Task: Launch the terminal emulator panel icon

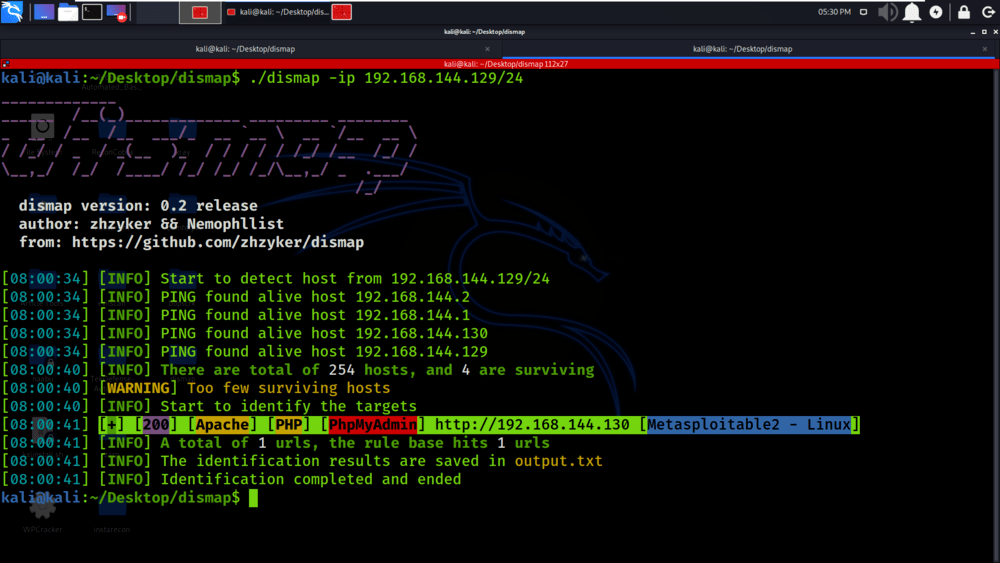Action: pyautogui.click(x=92, y=11)
